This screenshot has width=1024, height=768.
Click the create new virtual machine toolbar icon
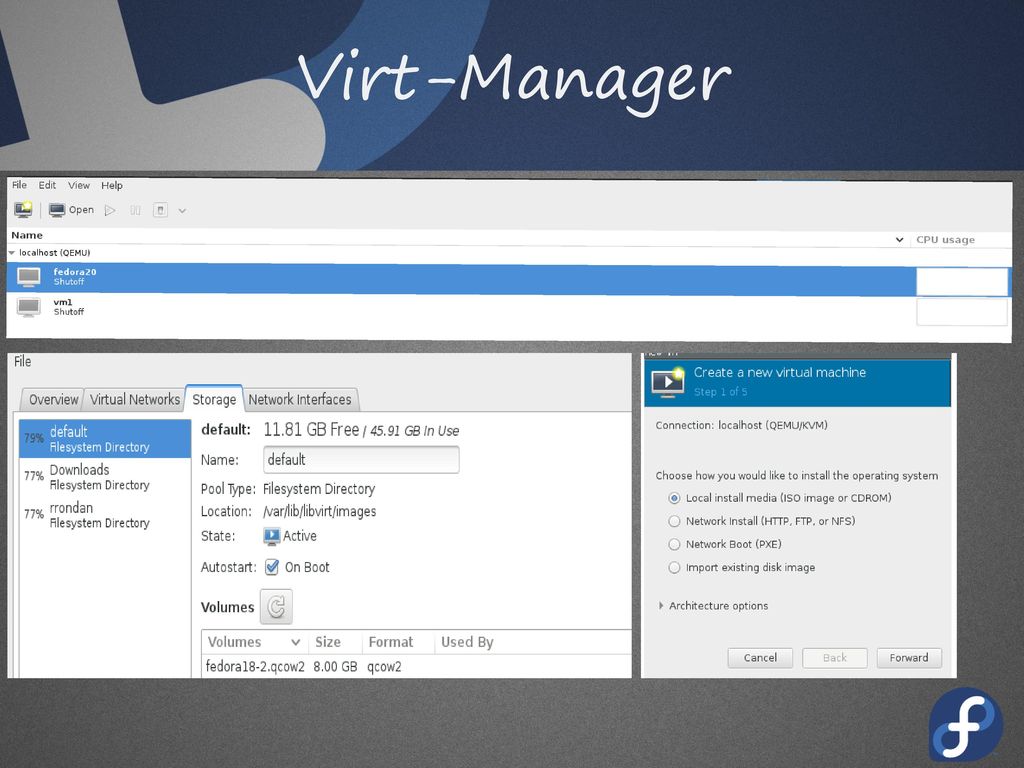[24, 210]
